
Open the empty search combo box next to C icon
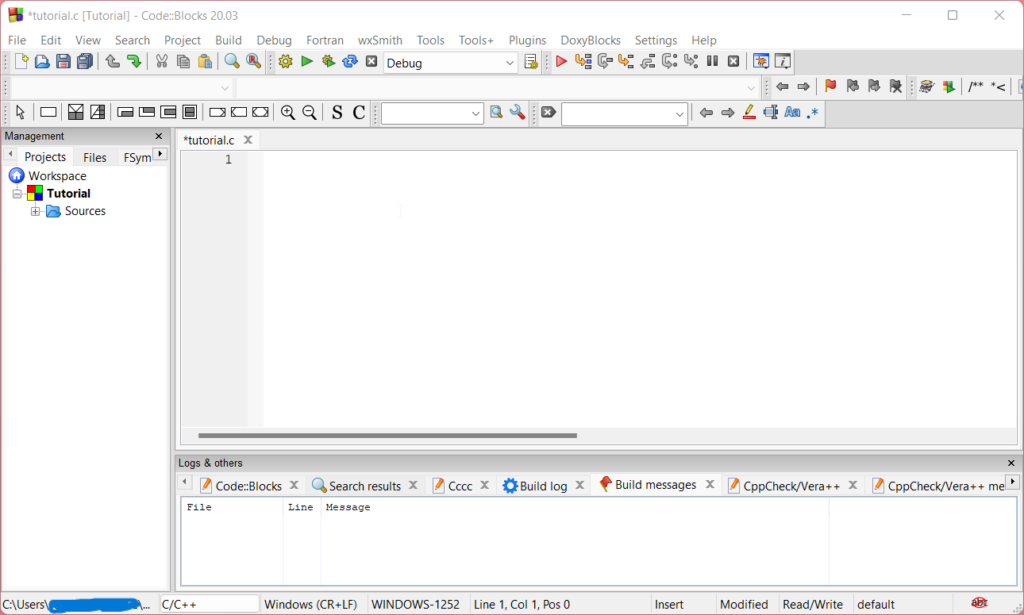(x=475, y=114)
